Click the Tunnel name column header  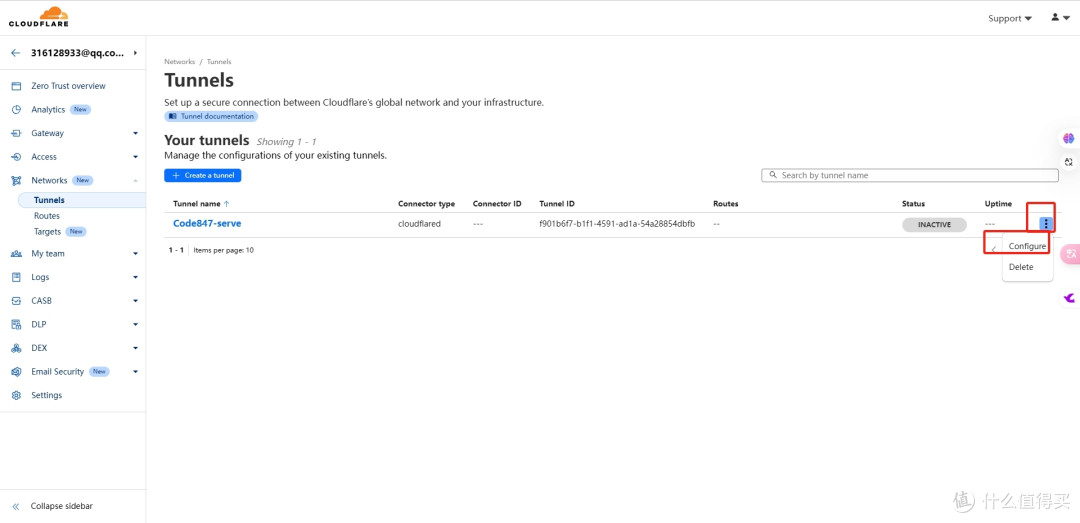pos(196,204)
